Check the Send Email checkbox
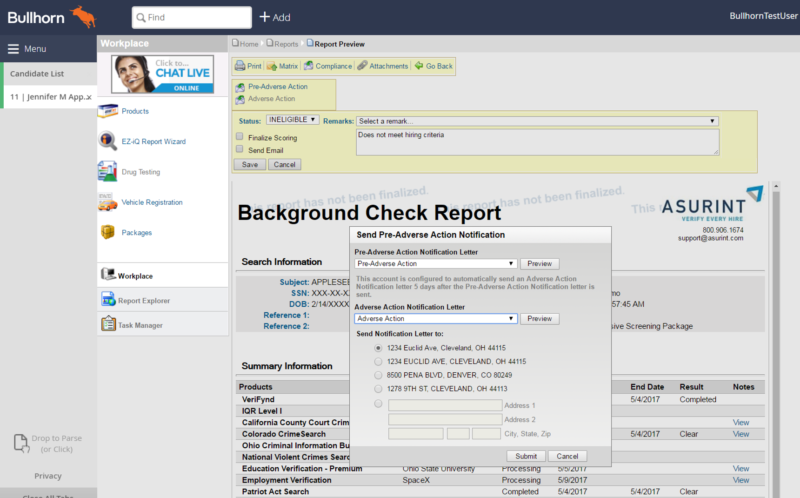Viewport: 800px width, 498px height. [240, 149]
